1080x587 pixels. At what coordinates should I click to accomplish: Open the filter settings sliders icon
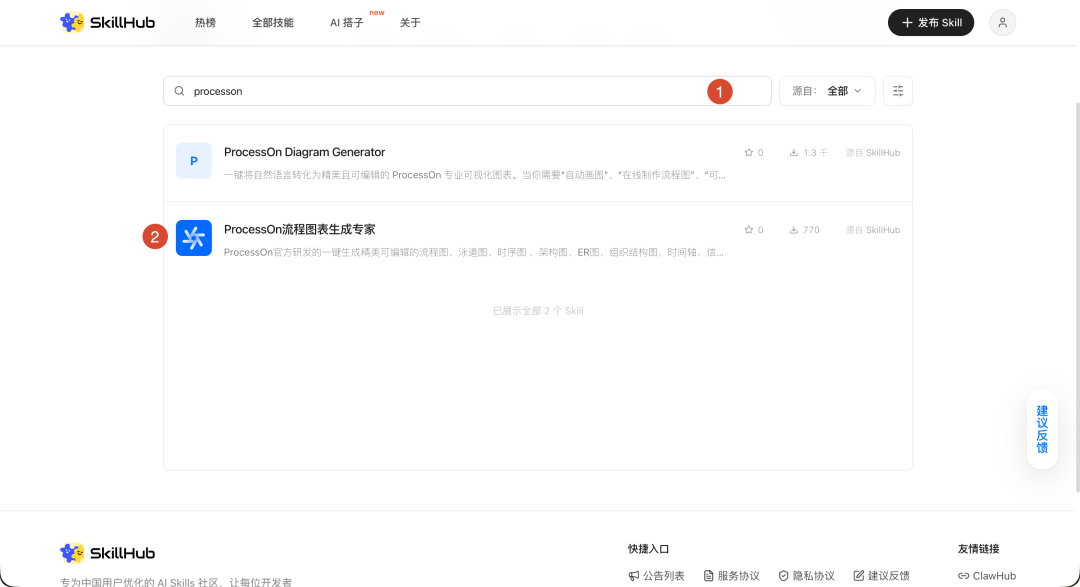point(897,91)
